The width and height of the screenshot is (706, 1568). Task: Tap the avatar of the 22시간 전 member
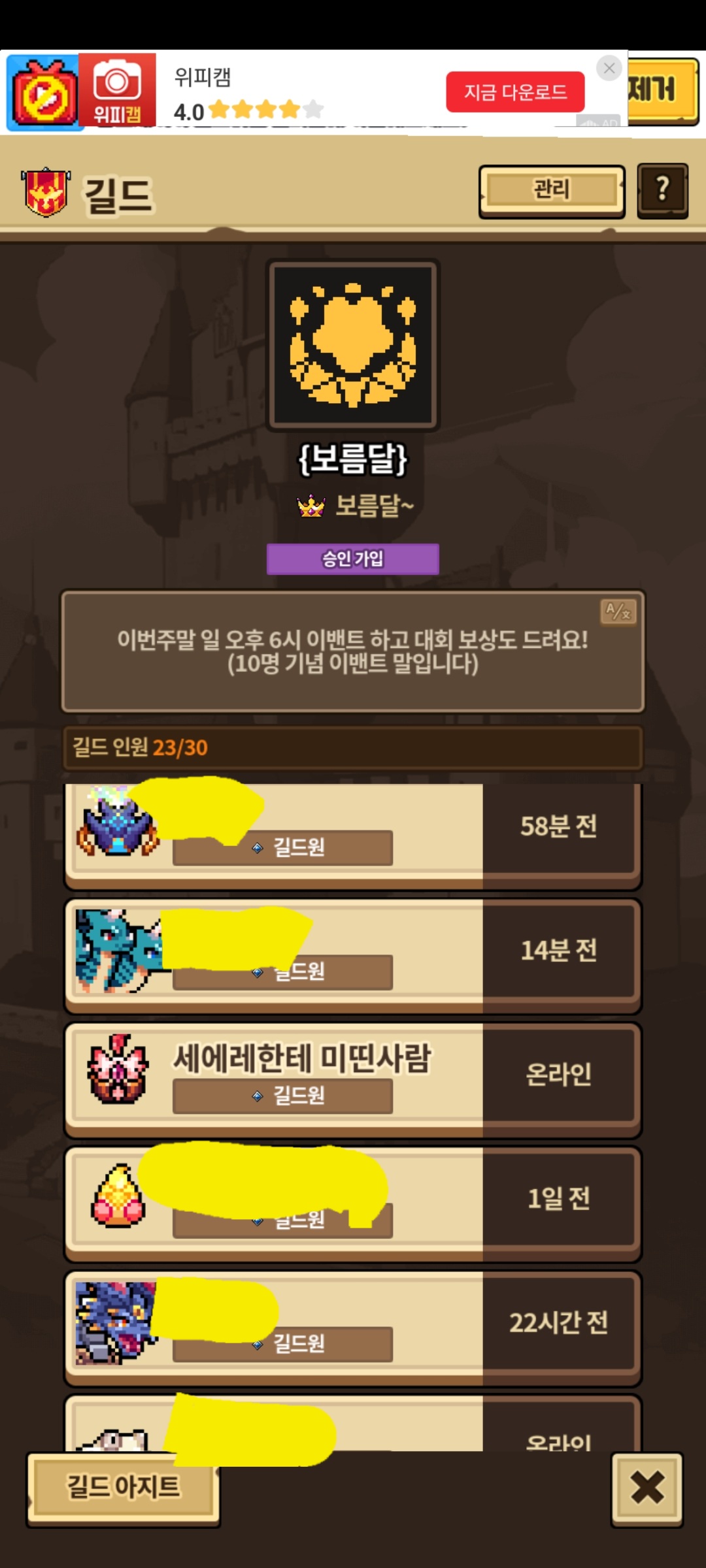coord(116,1322)
